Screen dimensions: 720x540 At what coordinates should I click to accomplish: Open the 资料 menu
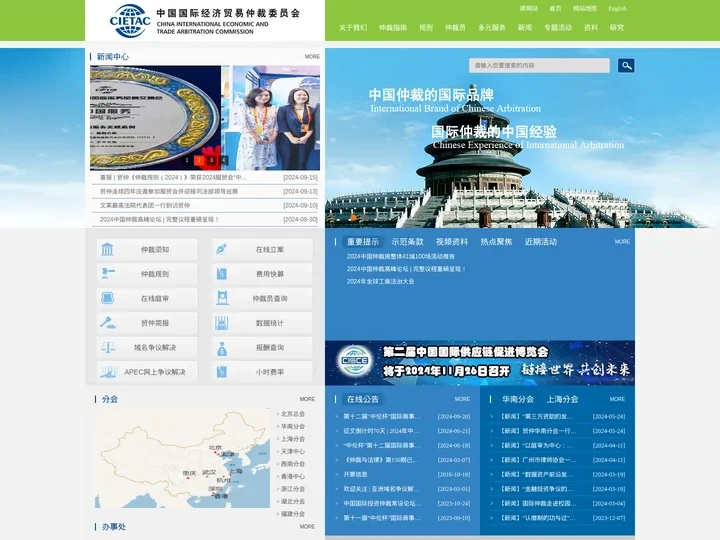[x=591, y=28]
